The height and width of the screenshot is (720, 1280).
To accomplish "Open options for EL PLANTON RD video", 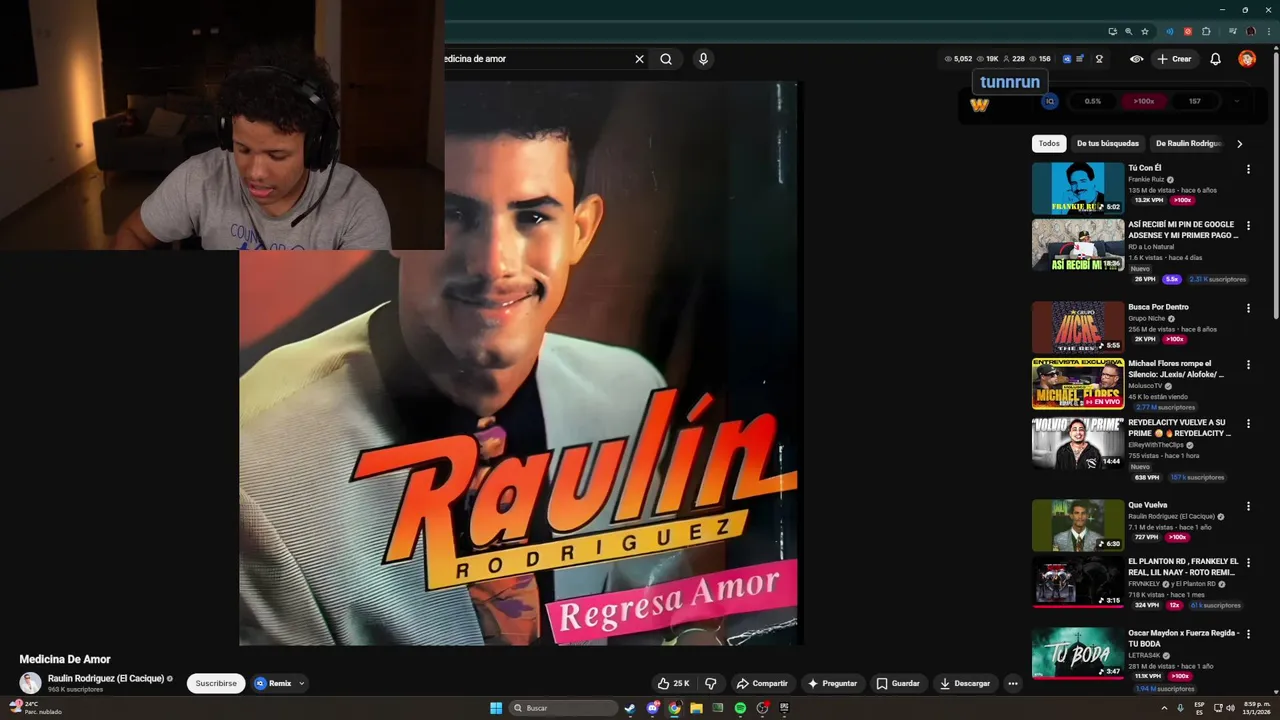I will (x=1248, y=563).
